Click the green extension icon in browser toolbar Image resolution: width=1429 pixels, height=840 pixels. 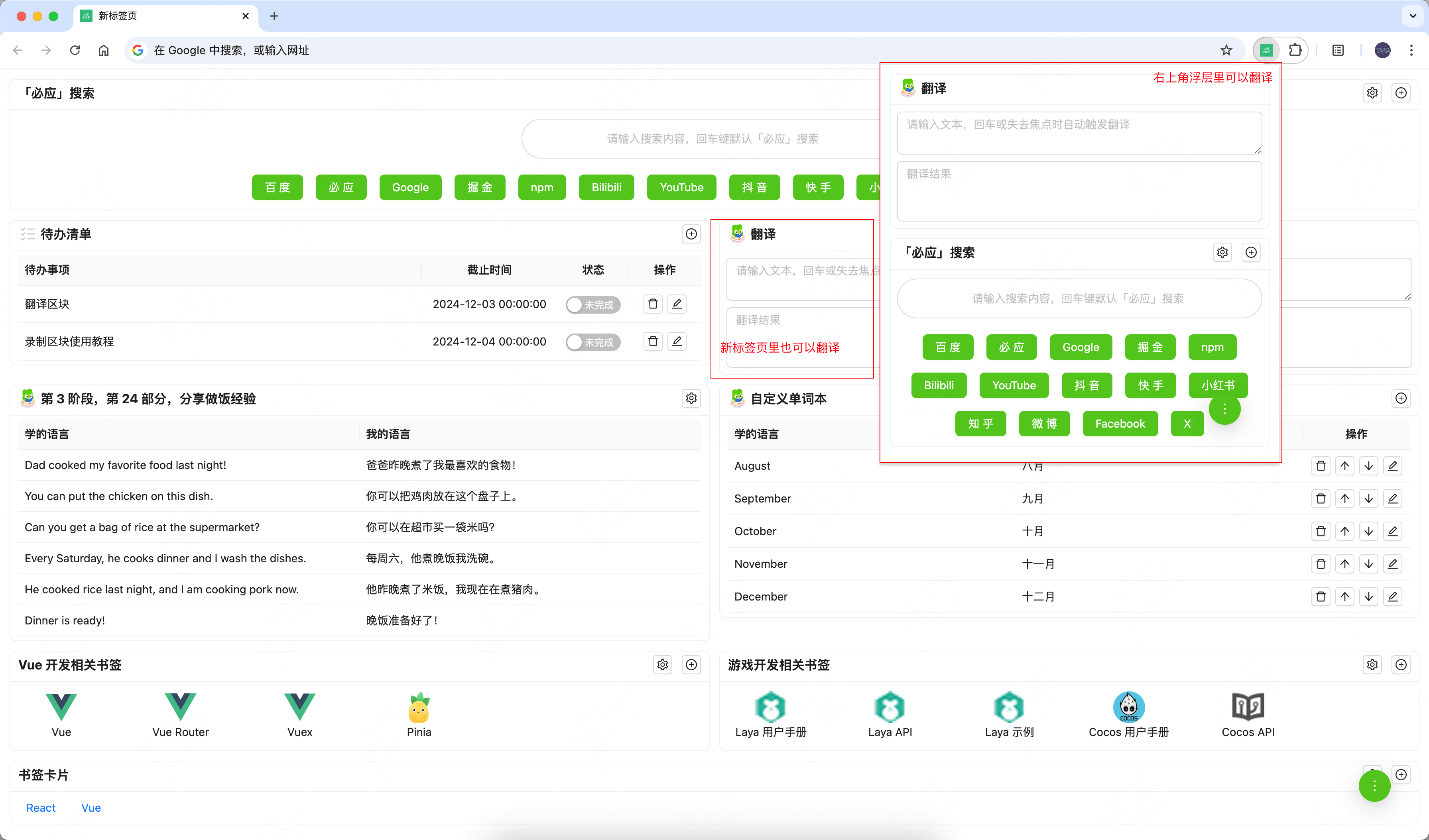pyautogui.click(x=1266, y=51)
